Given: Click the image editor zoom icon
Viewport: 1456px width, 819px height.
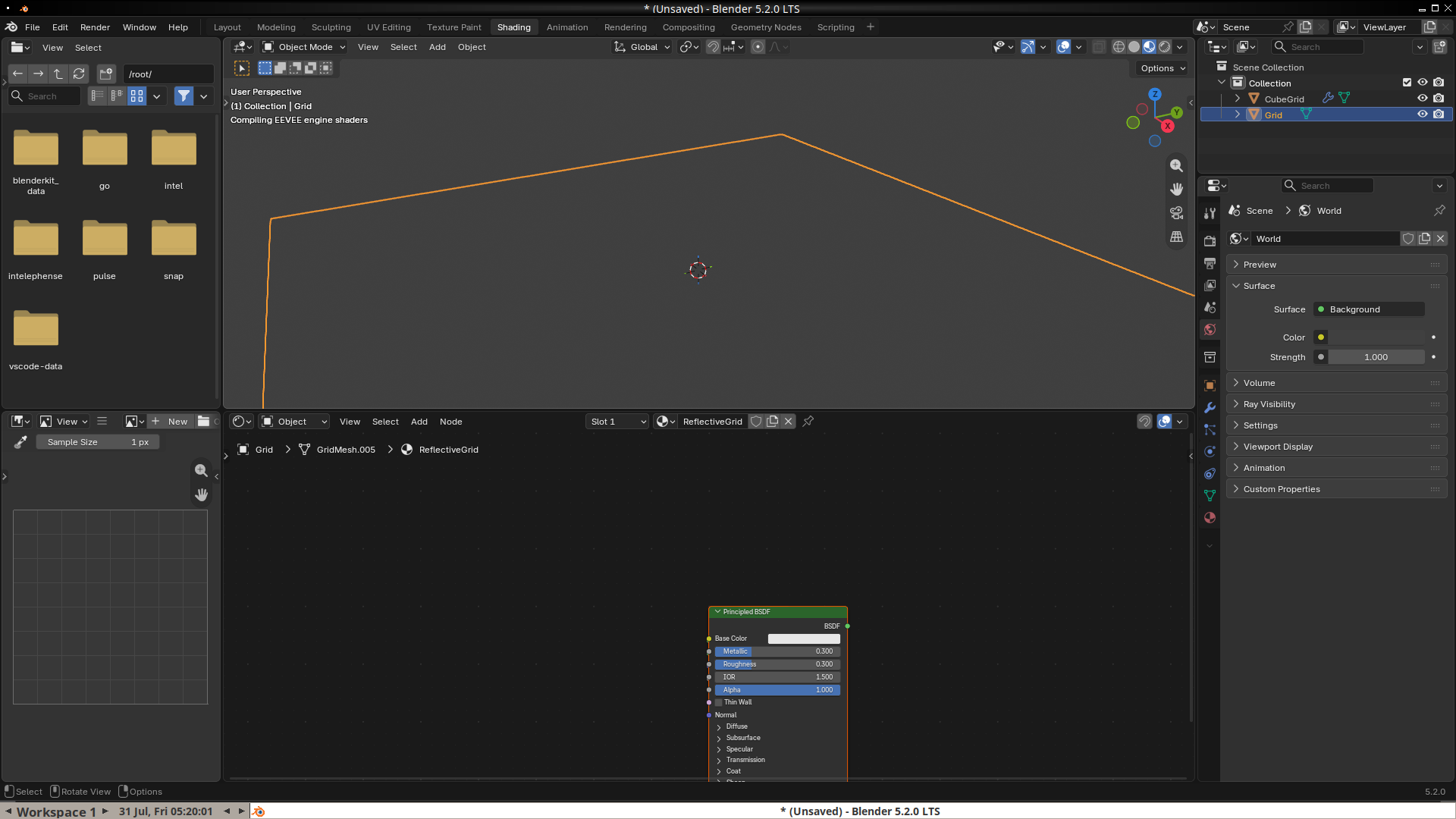Looking at the screenshot, I should point(201,470).
